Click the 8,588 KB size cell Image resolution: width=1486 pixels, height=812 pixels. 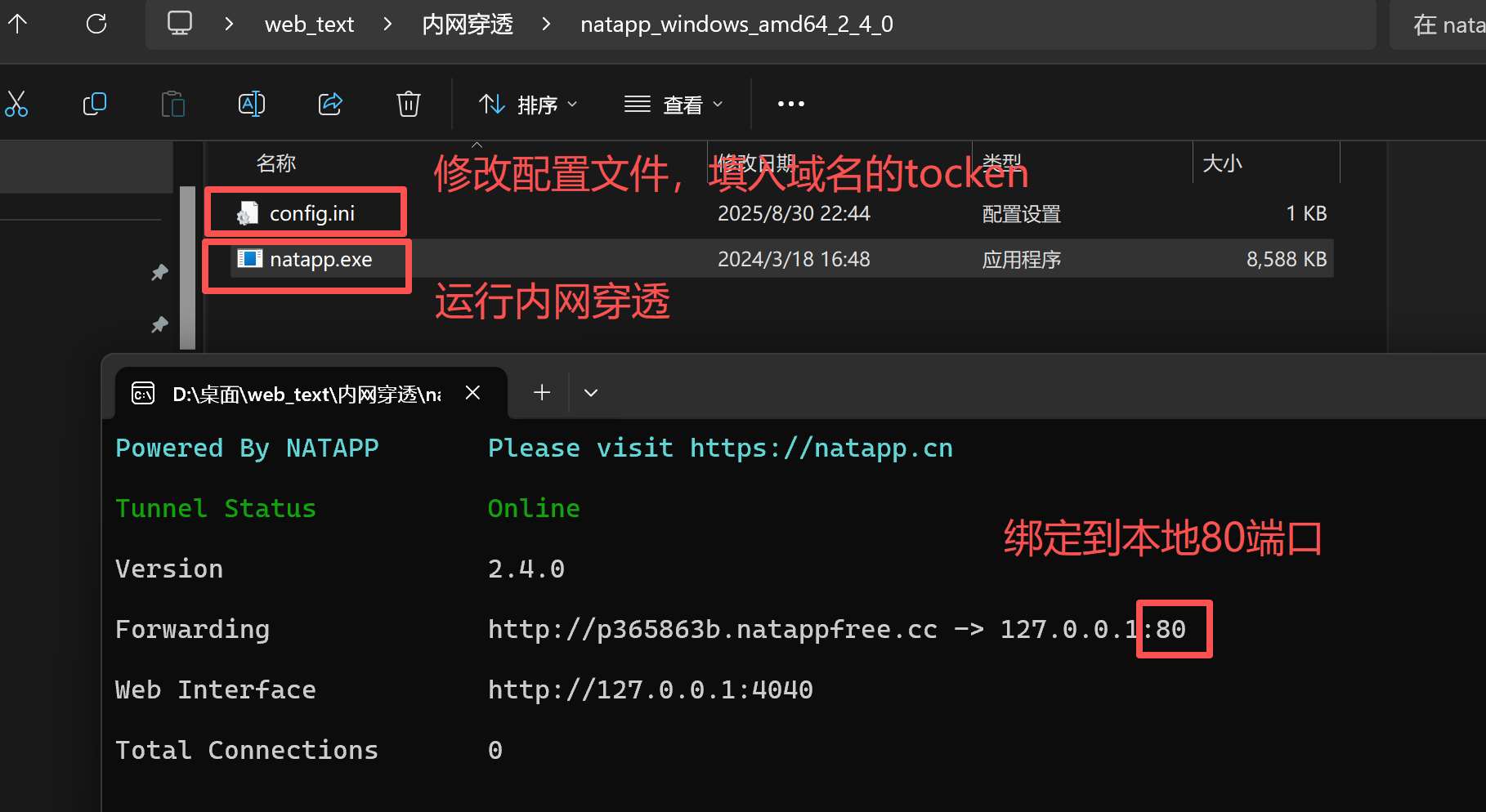(x=1287, y=259)
